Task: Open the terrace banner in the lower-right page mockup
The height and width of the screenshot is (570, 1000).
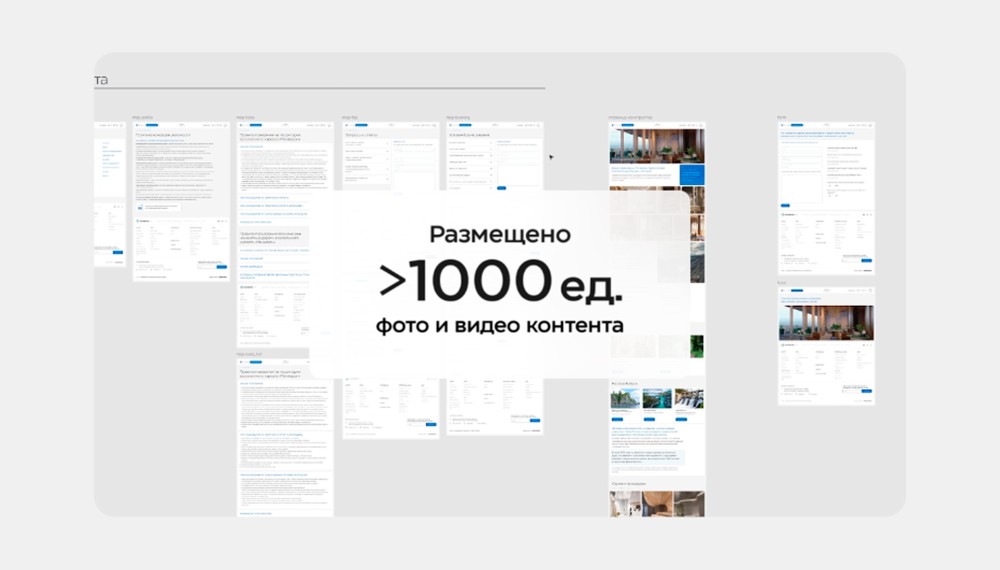Action: pos(826,323)
